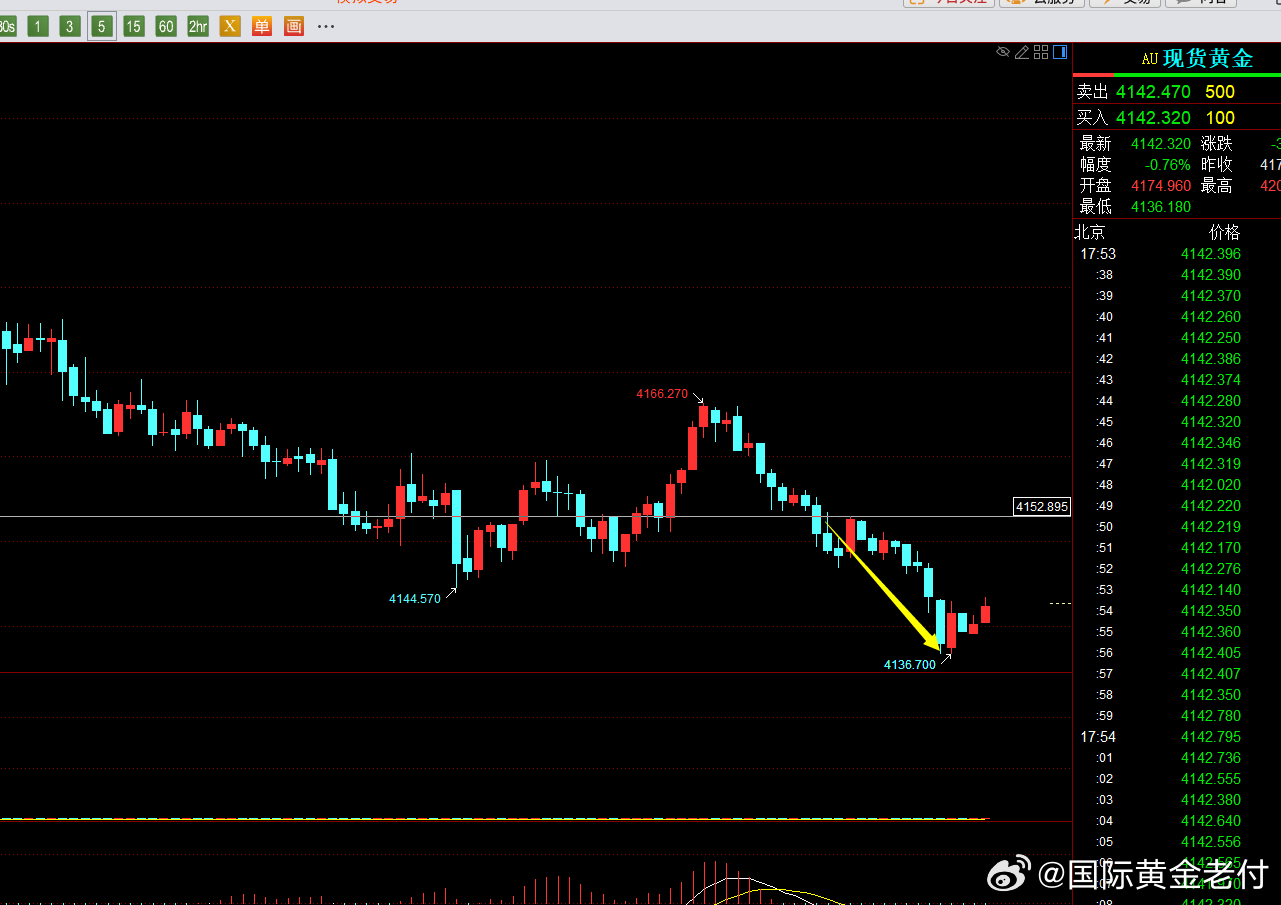
Task: Click the 最低 low price 4136.180
Action: [1161, 207]
